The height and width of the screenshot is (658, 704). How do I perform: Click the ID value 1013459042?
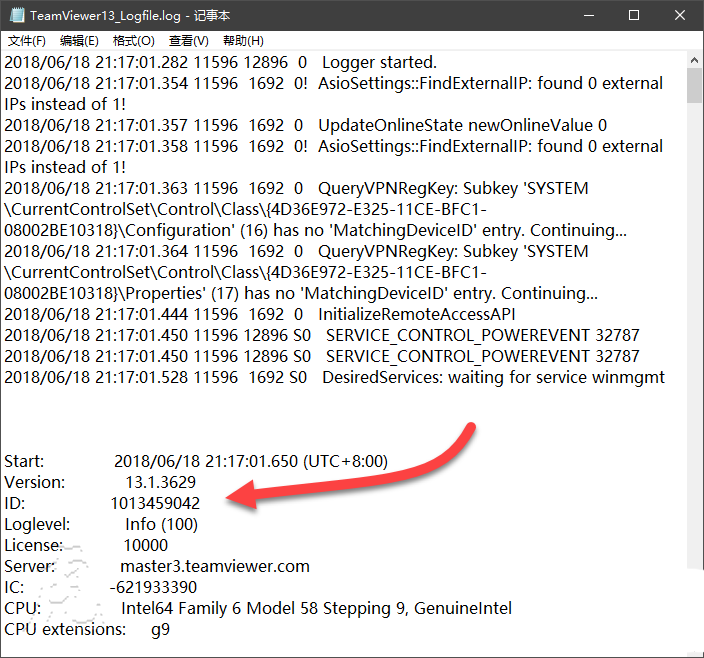point(155,503)
